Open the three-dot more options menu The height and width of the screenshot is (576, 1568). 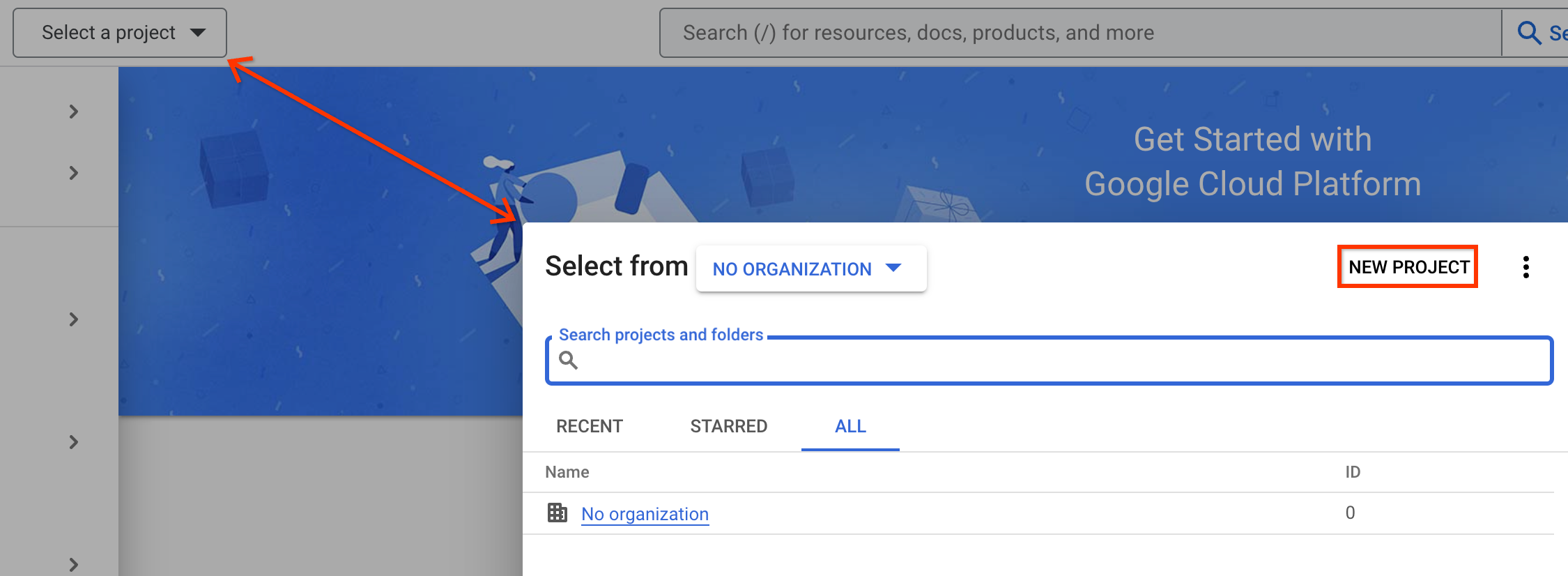(x=1525, y=267)
